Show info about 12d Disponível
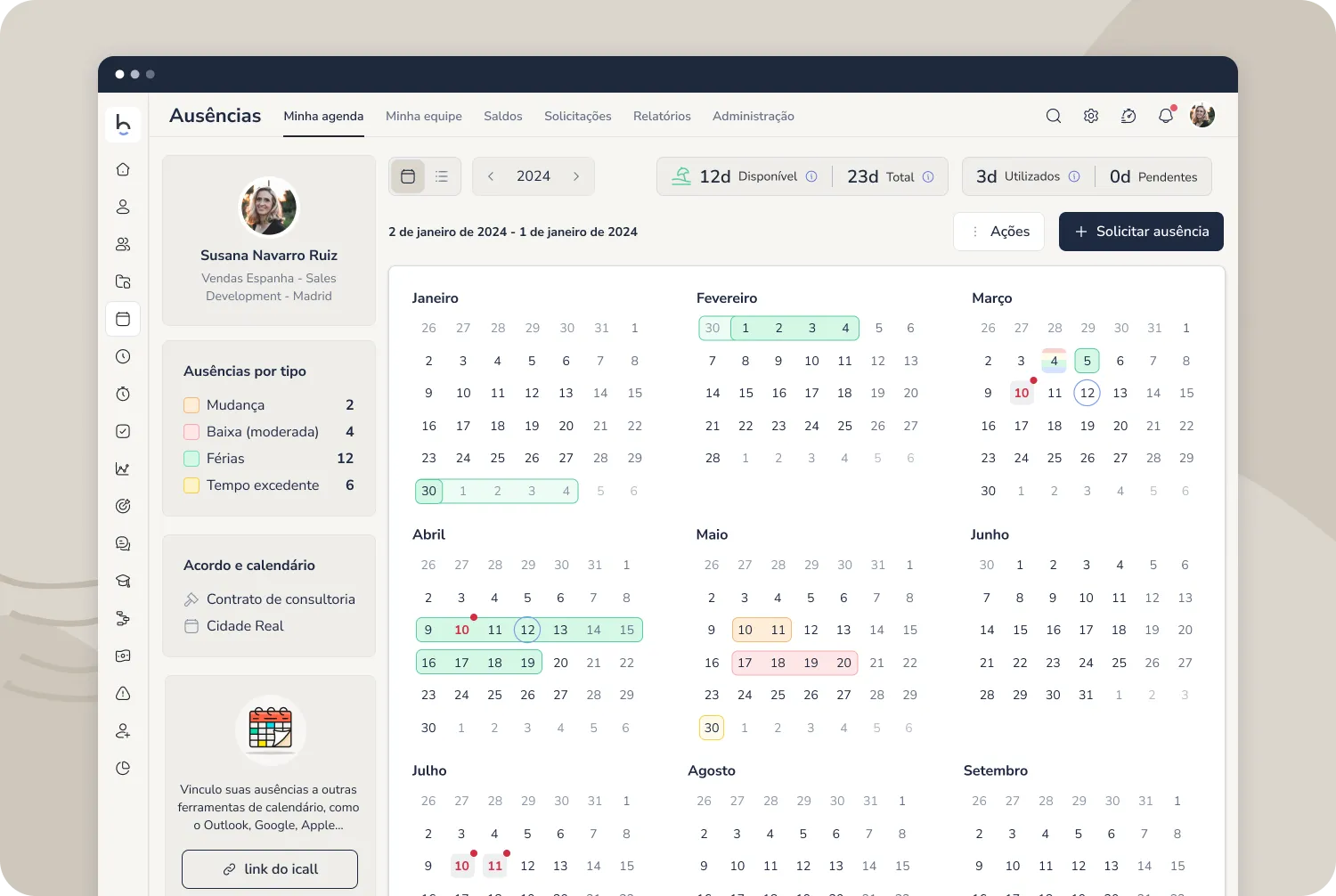 click(811, 176)
